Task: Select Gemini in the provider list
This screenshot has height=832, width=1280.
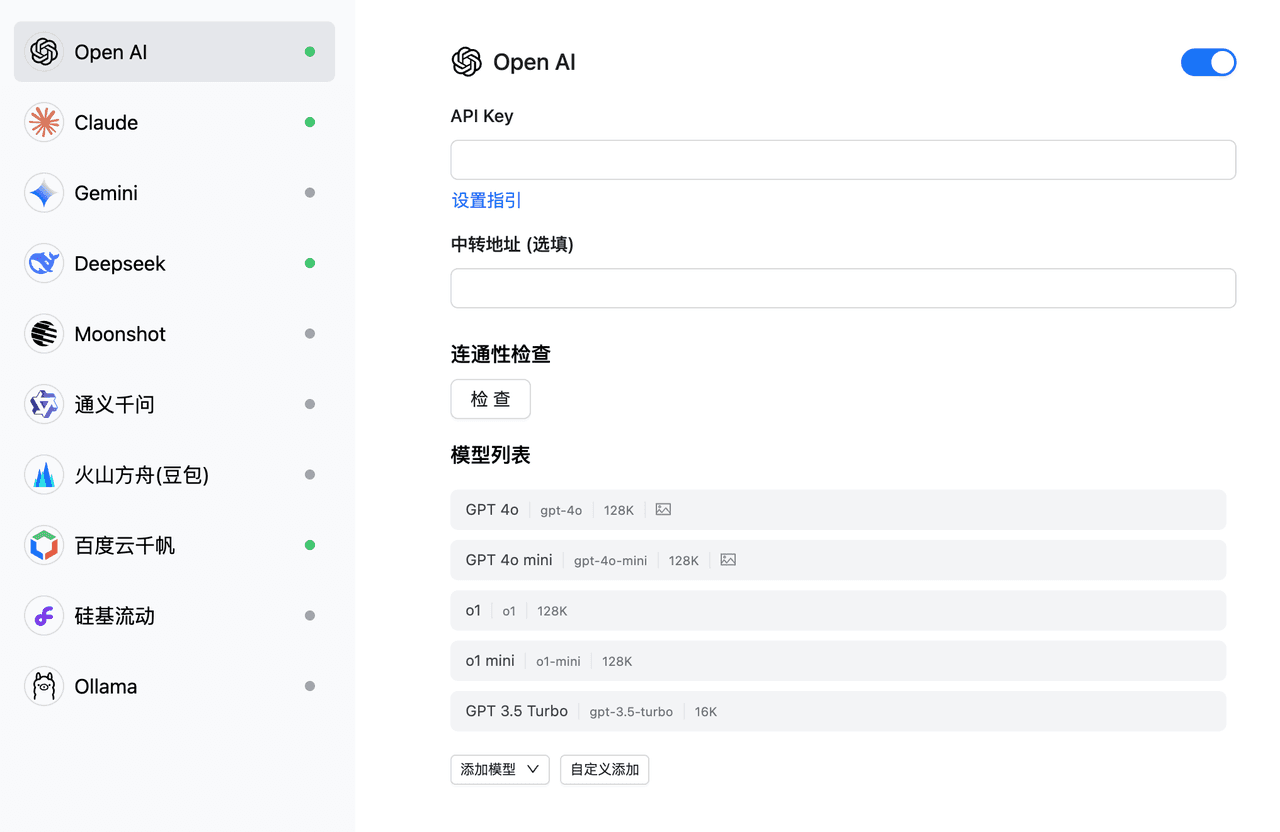Action: pyautogui.click(x=174, y=193)
